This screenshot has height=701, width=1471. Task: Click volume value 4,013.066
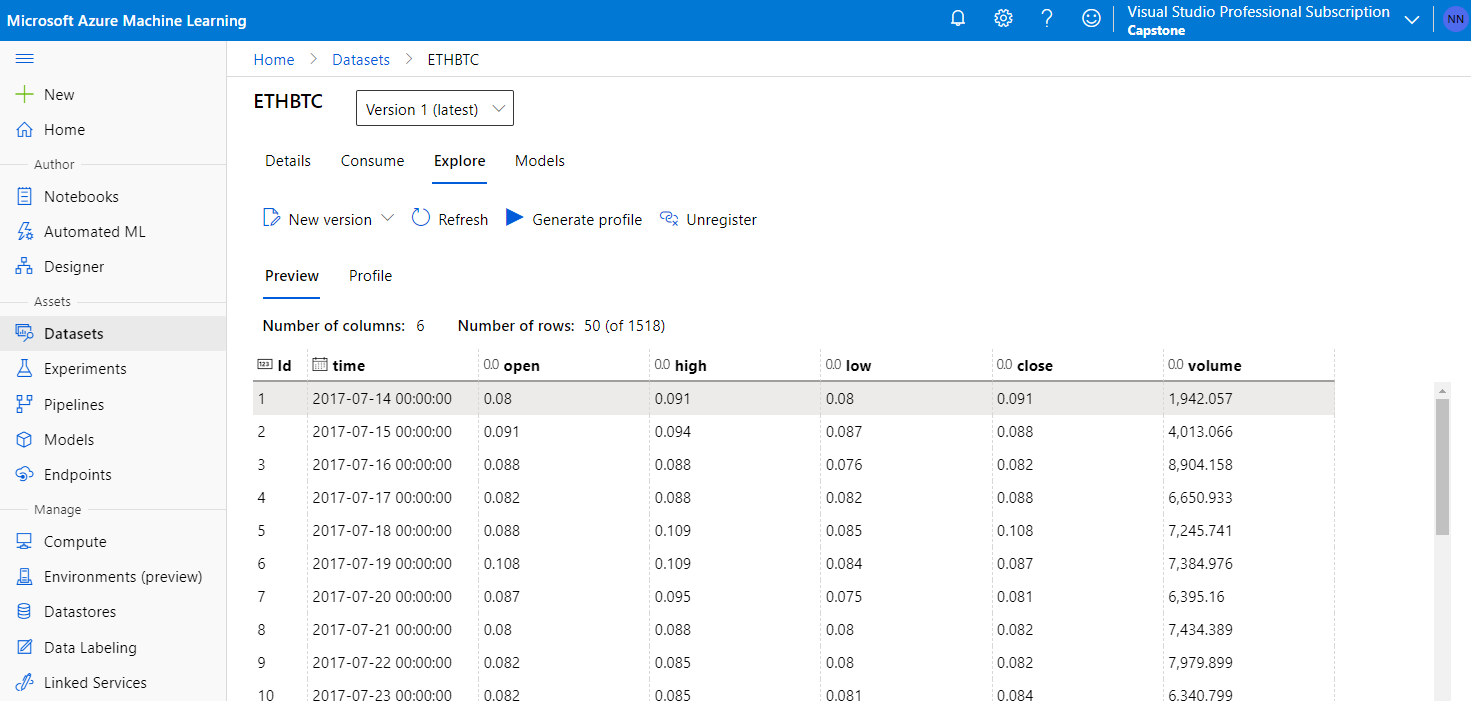1200,432
